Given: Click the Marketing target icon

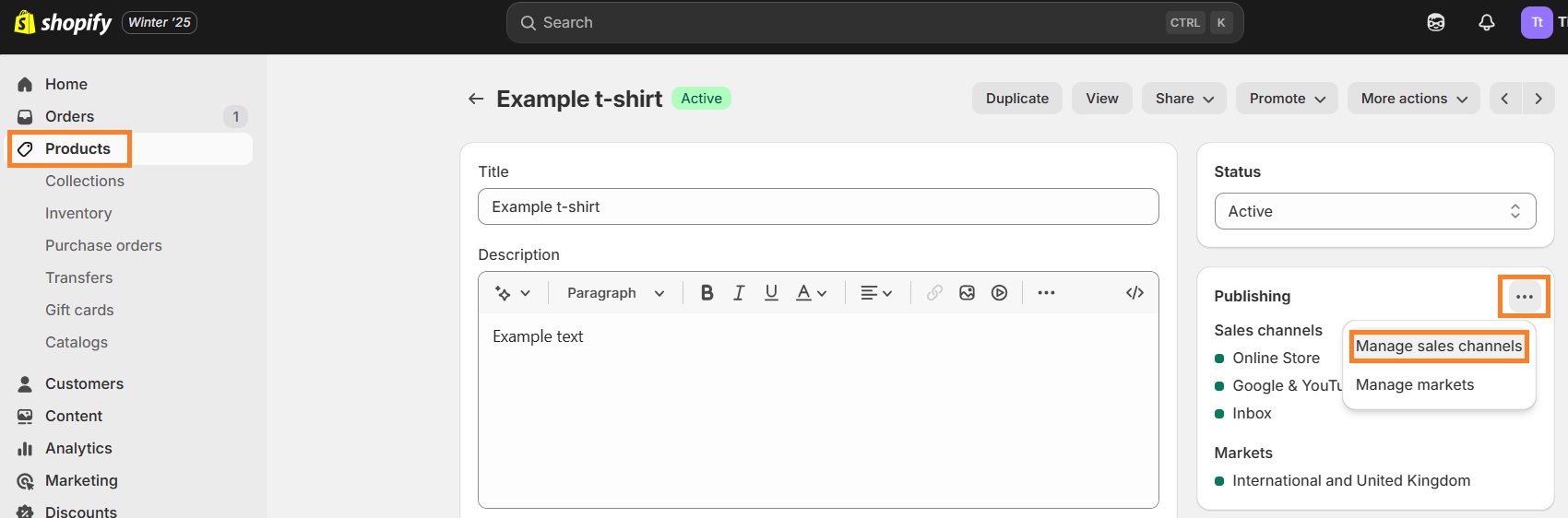Looking at the screenshot, I should coord(25,480).
